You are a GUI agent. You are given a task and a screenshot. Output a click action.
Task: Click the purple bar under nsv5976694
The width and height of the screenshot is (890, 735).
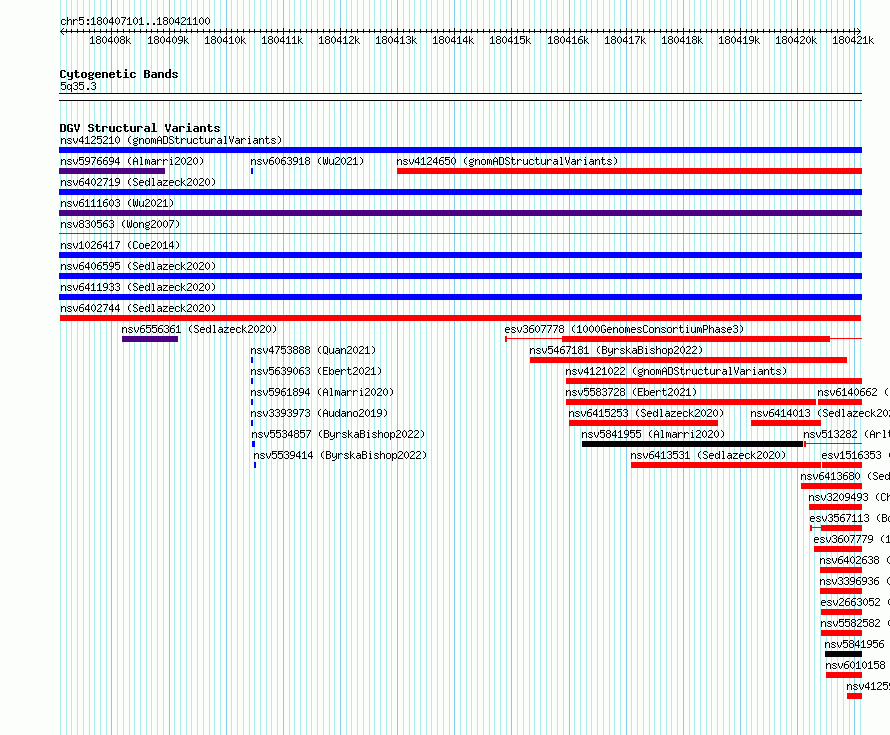click(x=112, y=171)
